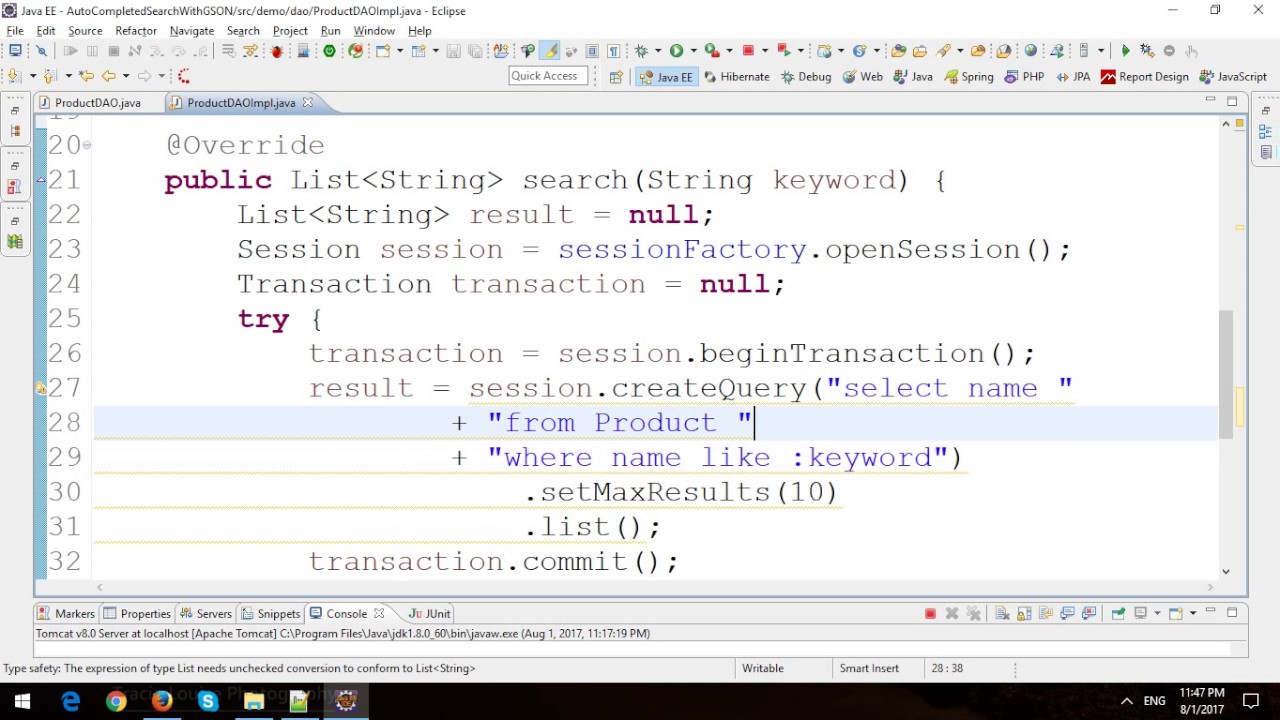Open Next Annotation dropdown arrow
The height and width of the screenshot is (720, 1280).
coord(33,76)
